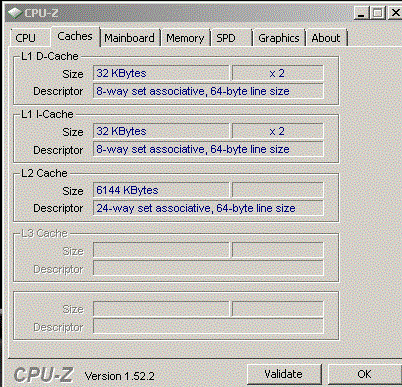The width and height of the screenshot is (402, 387).
Task: Click the L2 Cache size 6144 KBytes
Action: (161, 190)
